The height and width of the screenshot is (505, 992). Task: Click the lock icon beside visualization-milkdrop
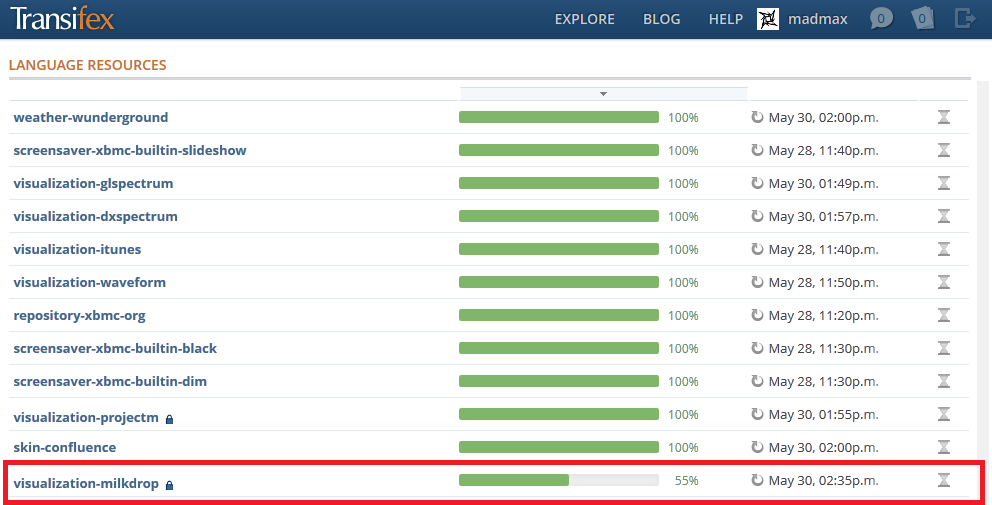[x=169, y=485]
